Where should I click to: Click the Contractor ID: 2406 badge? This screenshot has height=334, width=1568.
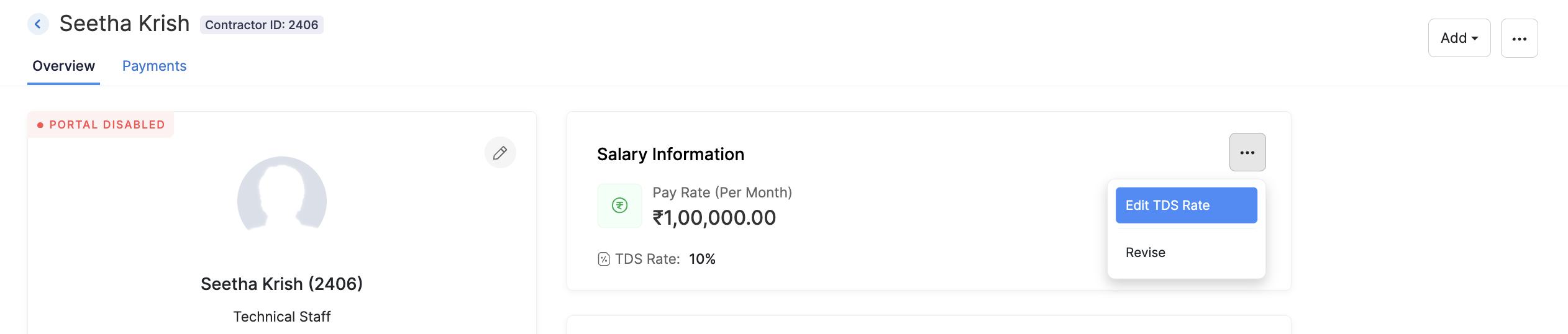click(x=262, y=25)
